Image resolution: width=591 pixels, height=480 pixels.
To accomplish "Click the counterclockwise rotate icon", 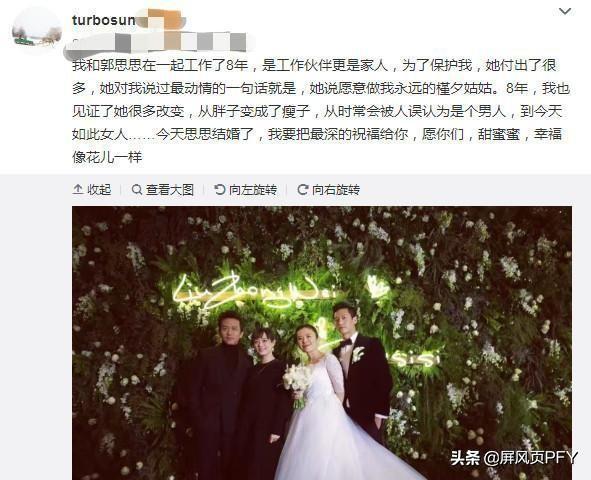I will click(x=220, y=190).
